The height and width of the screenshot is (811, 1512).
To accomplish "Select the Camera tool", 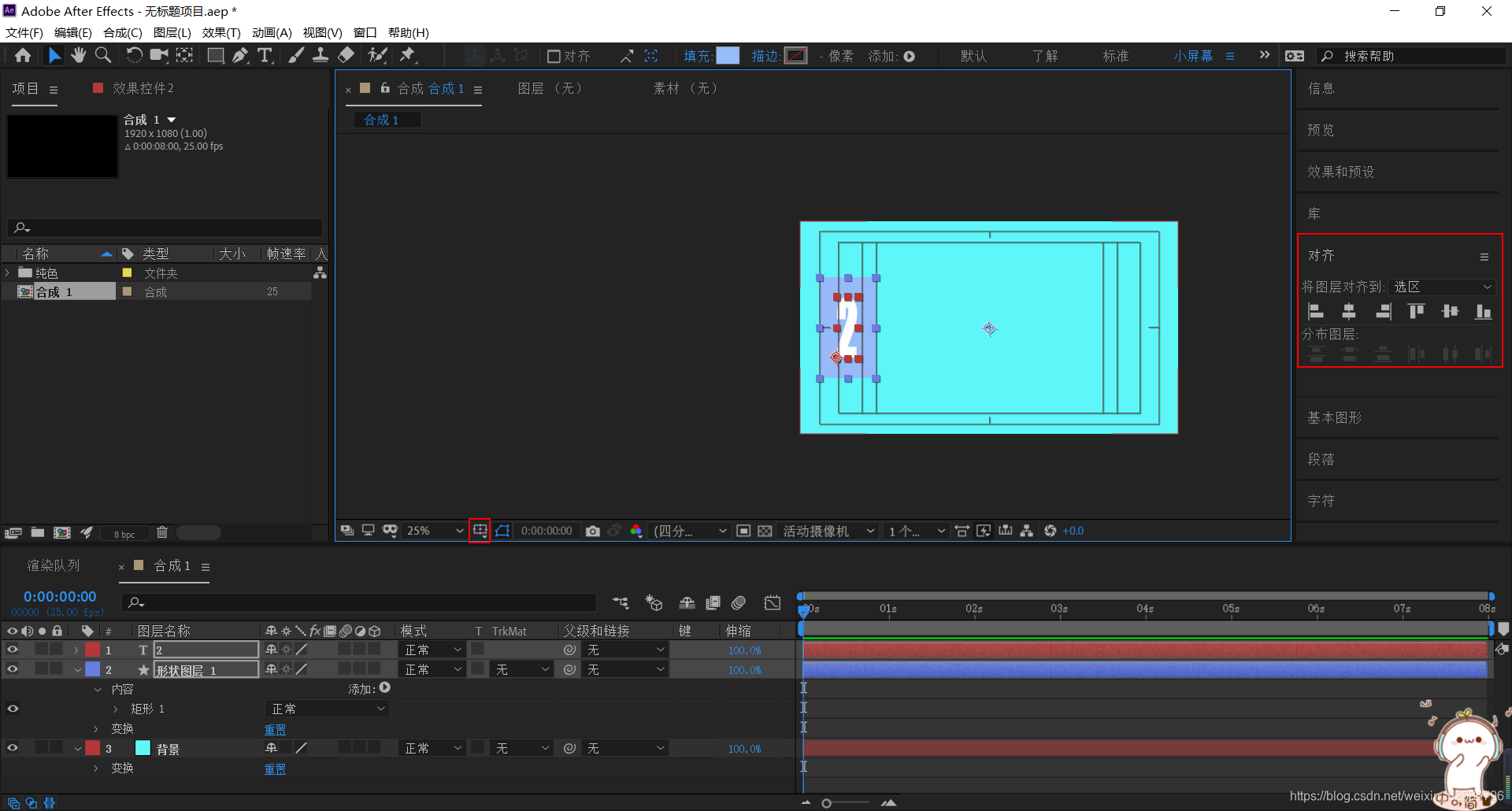I will pyautogui.click(x=160, y=55).
